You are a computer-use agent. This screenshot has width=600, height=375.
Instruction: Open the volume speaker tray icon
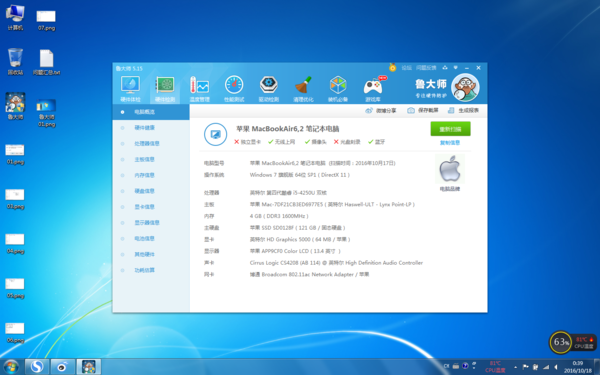pyautogui.click(x=556, y=367)
